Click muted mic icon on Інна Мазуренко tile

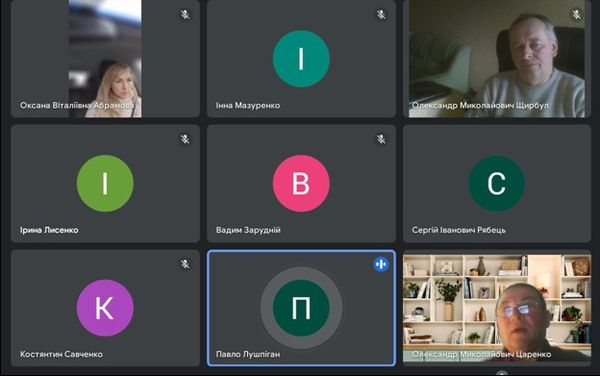(381, 15)
